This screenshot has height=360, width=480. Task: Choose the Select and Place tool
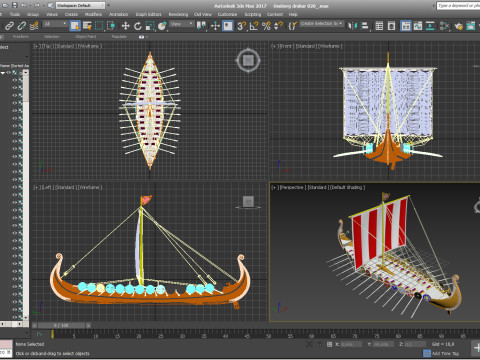[x=162, y=26]
